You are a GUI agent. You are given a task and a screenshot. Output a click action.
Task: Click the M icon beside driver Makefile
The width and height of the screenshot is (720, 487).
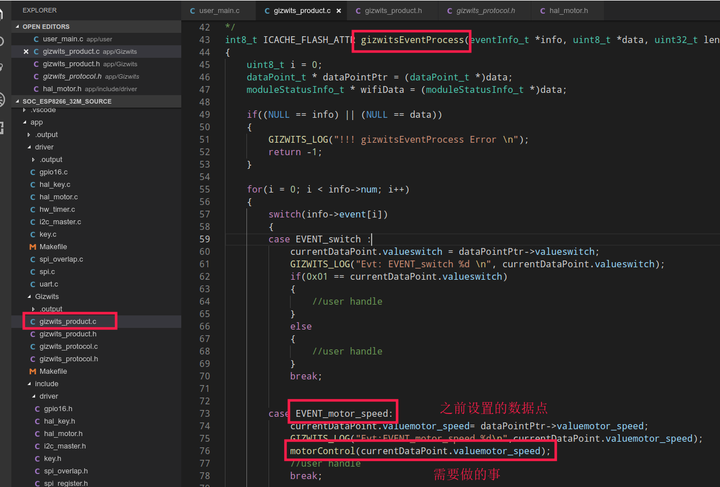coord(33,246)
